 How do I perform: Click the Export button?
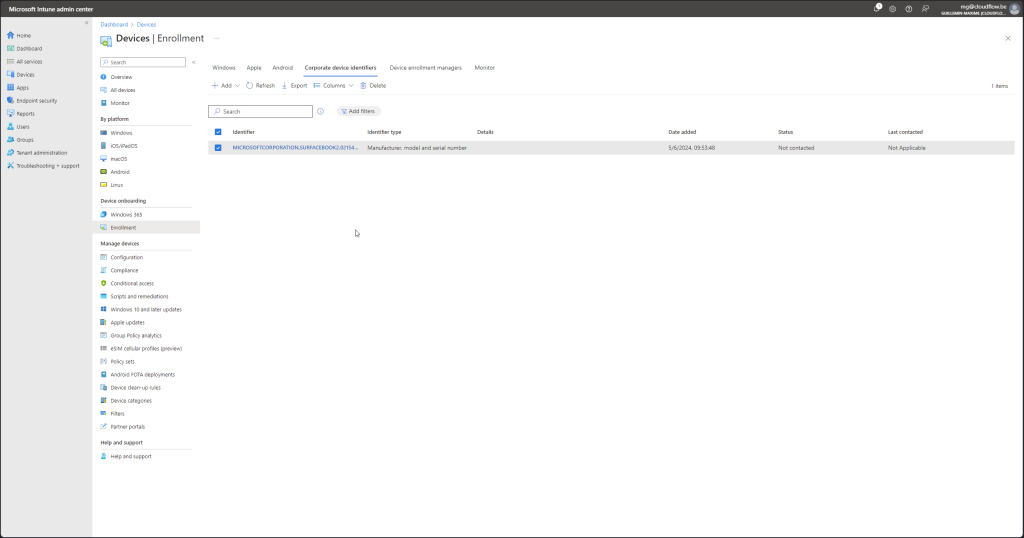click(x=295, y=86)
